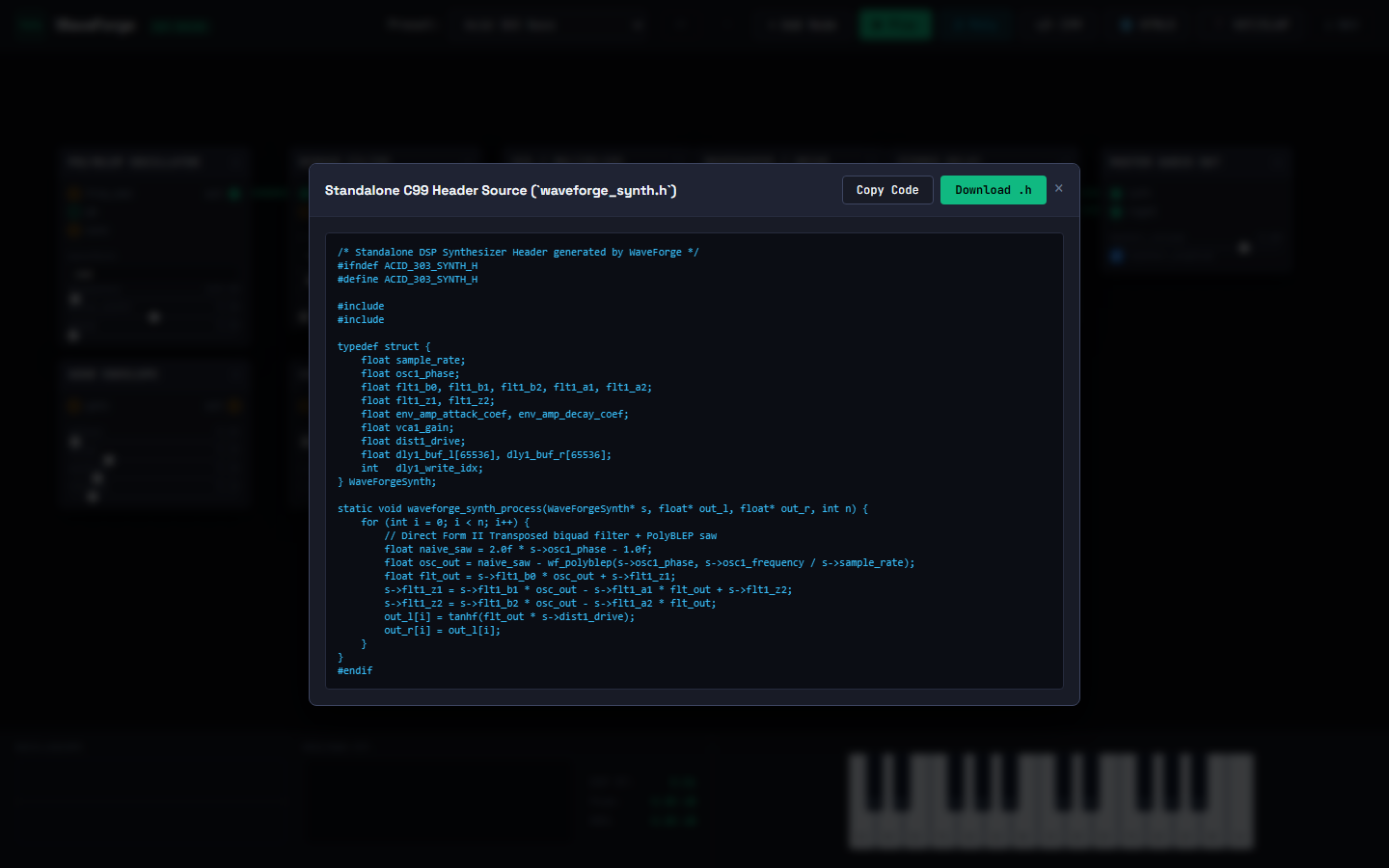Click the 'float flt1_z1, flt1_z2;' line
1389x868 pixels.
click(427, 401)
